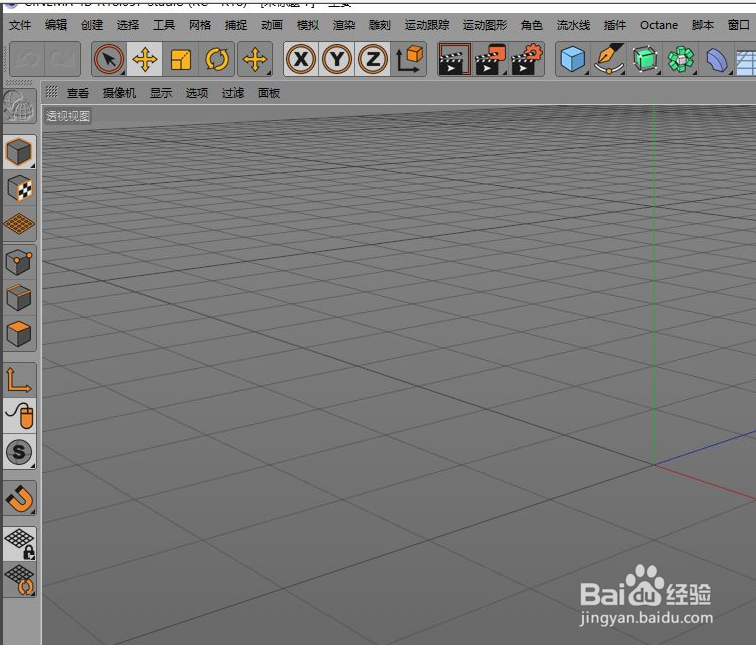
Task: Click the Subdivision Surface generator icon
Action: point(645,59)
